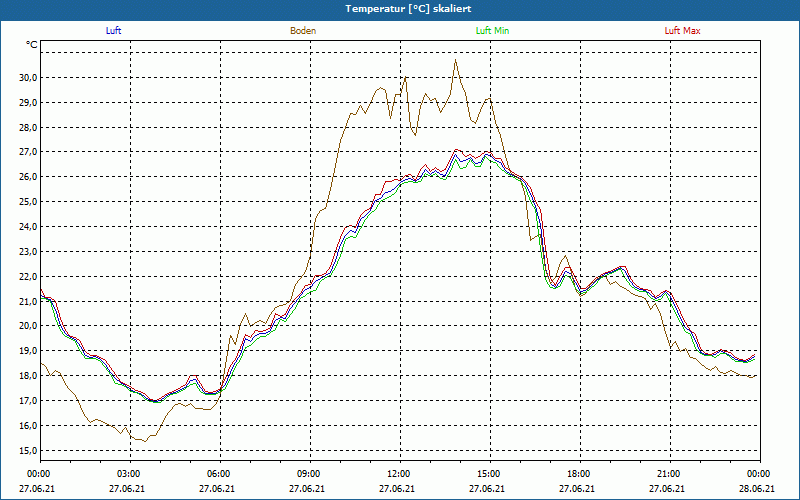Click the '17,0' y-axis value
Image resolution: width=800 pixels, height=500 pixels.
[28, 401]
